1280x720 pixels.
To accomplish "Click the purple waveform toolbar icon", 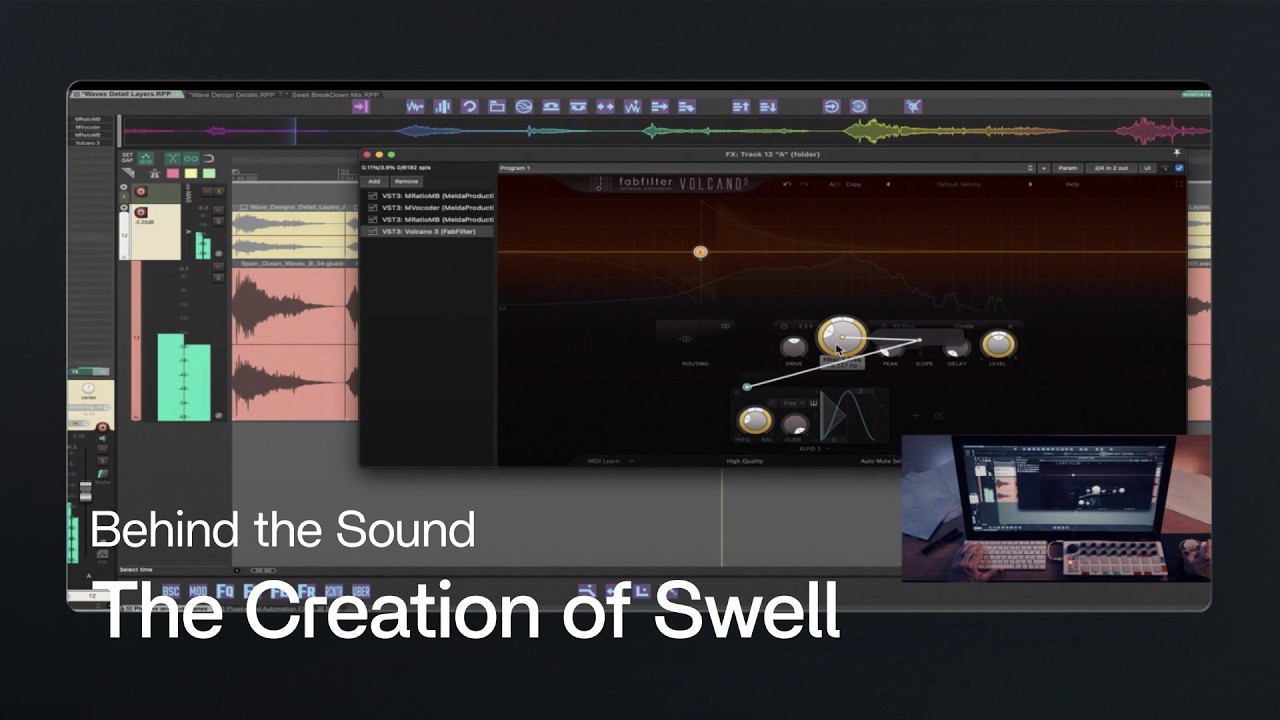I will [x=415, y=106].
